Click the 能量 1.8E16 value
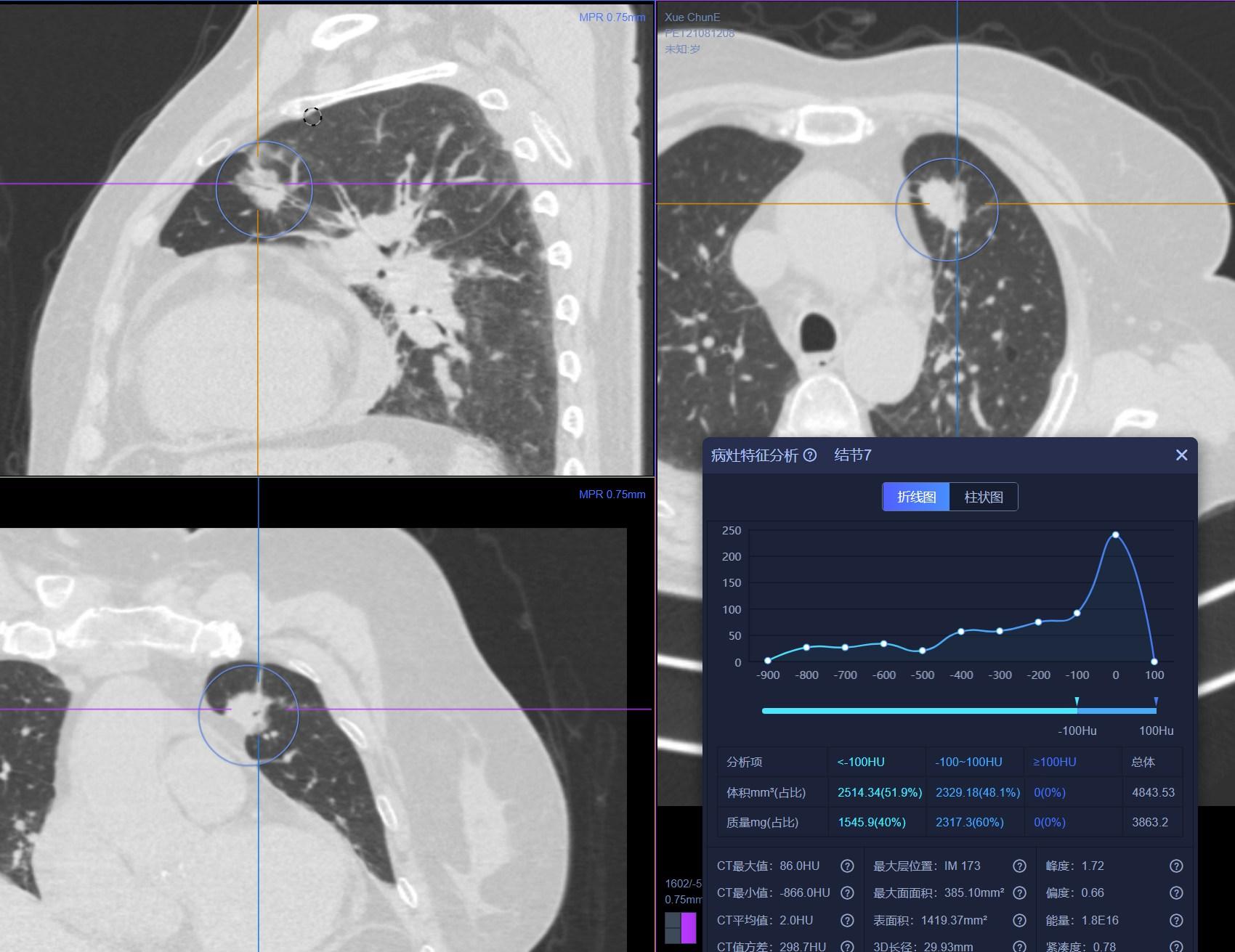 click(1100, 920)
